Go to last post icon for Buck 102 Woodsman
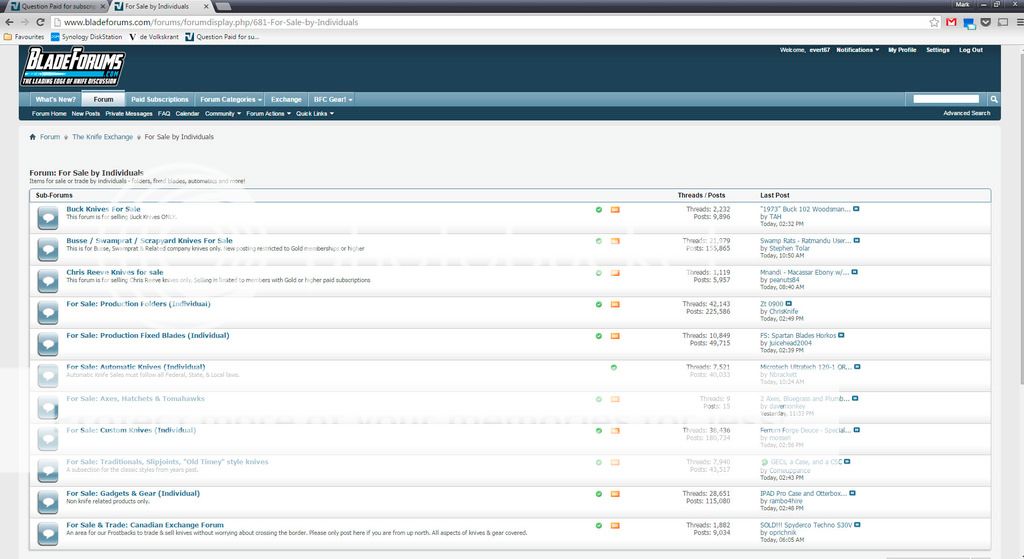 coord(856,209)
